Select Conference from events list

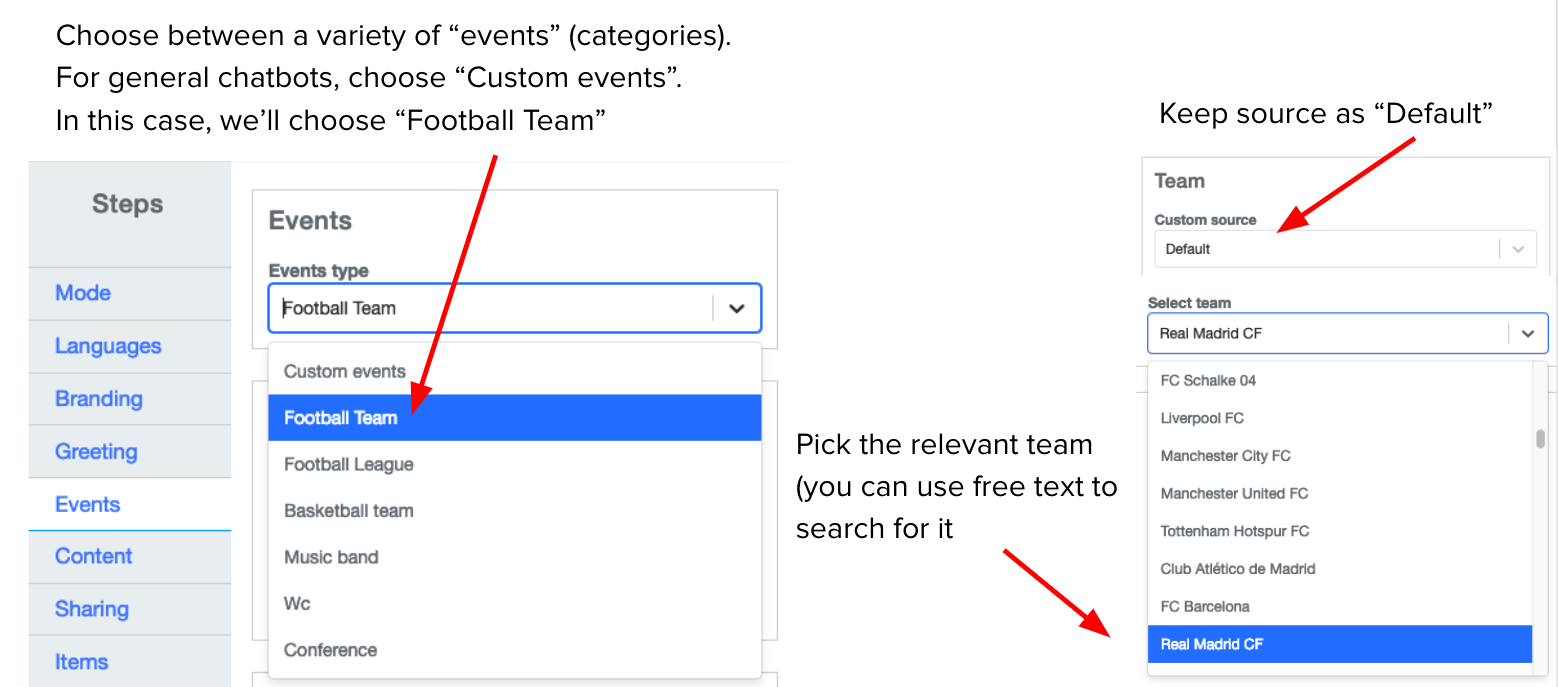coord(331,650)
